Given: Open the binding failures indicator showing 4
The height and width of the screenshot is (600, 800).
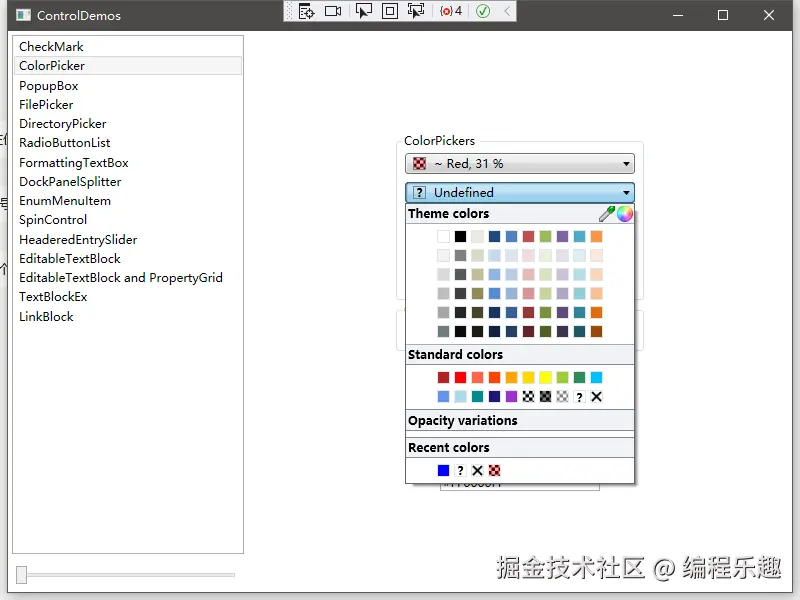Looking at the screenshot, I should [451, 11].
